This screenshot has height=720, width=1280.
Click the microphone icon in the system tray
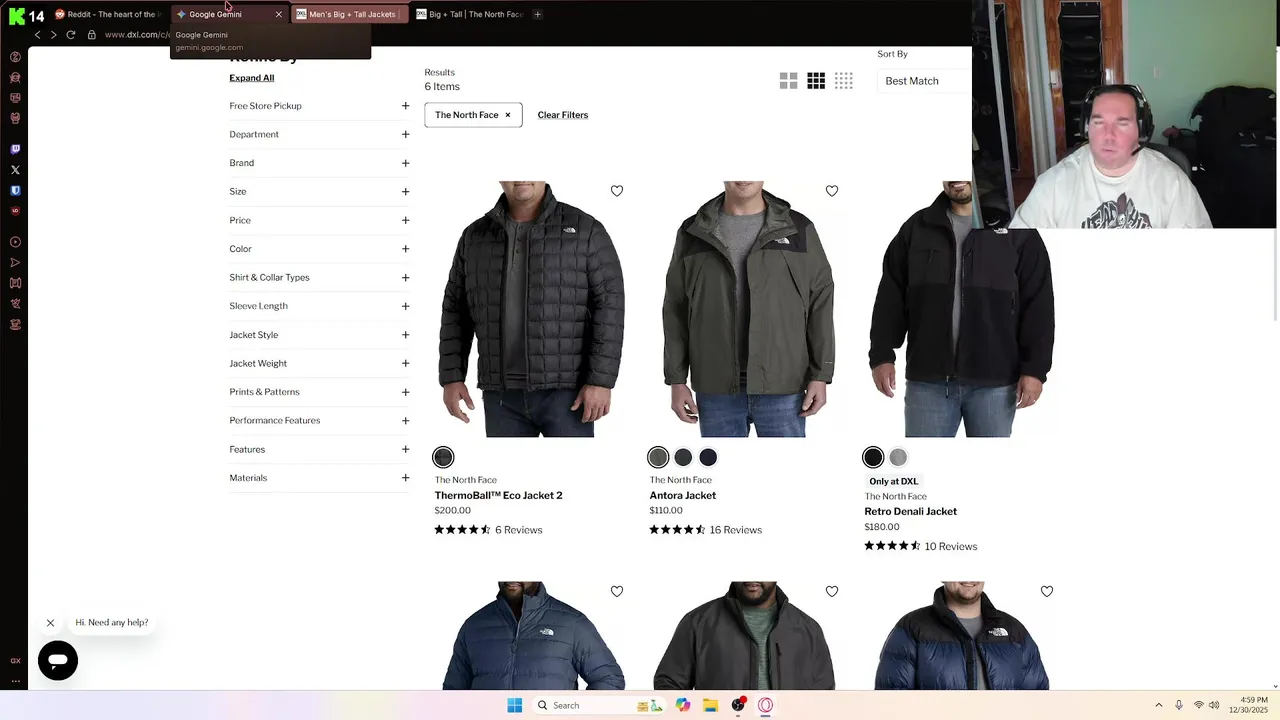click(1179, 705)
